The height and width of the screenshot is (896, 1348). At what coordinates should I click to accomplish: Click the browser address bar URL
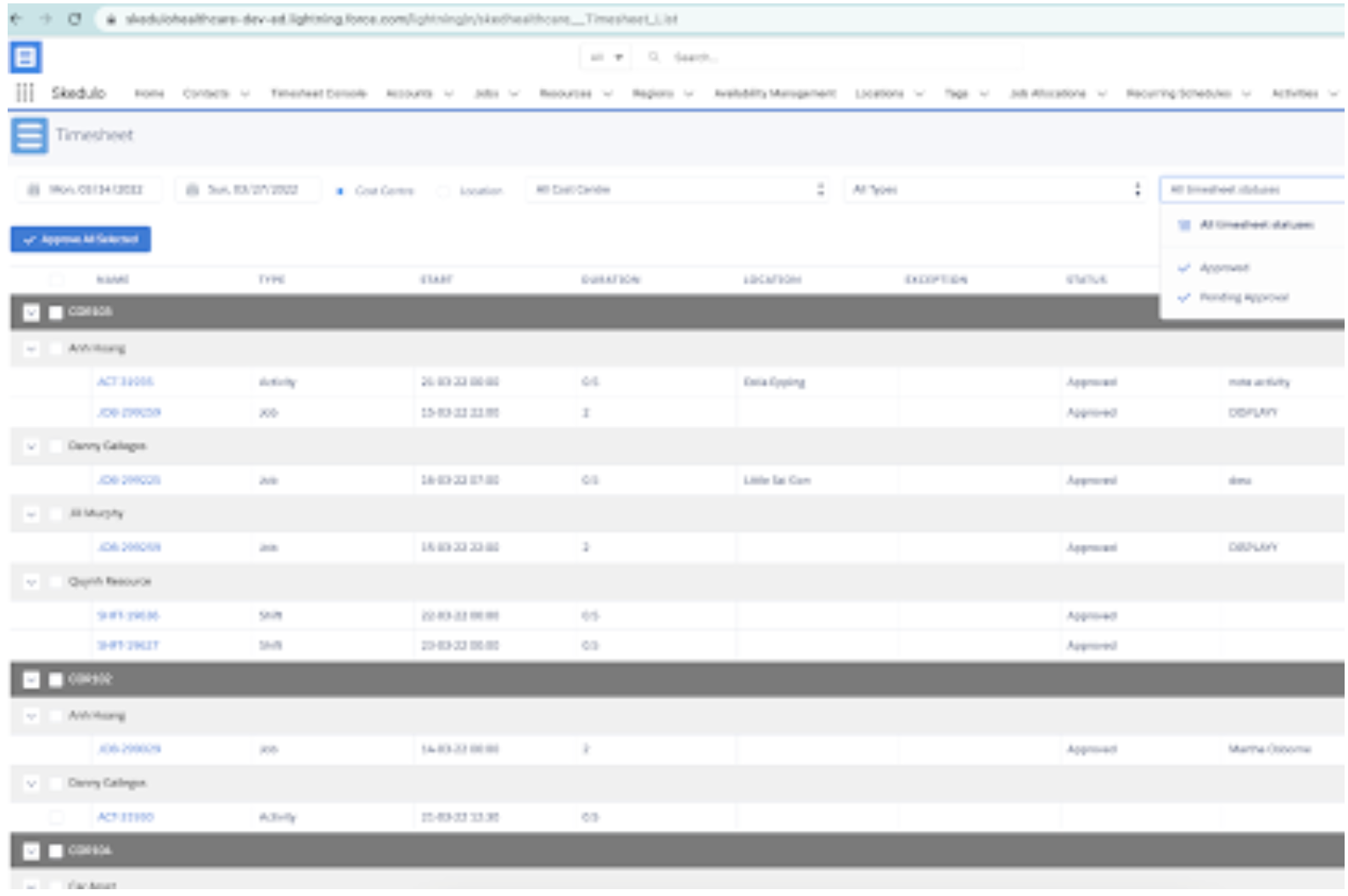point(401,19)
